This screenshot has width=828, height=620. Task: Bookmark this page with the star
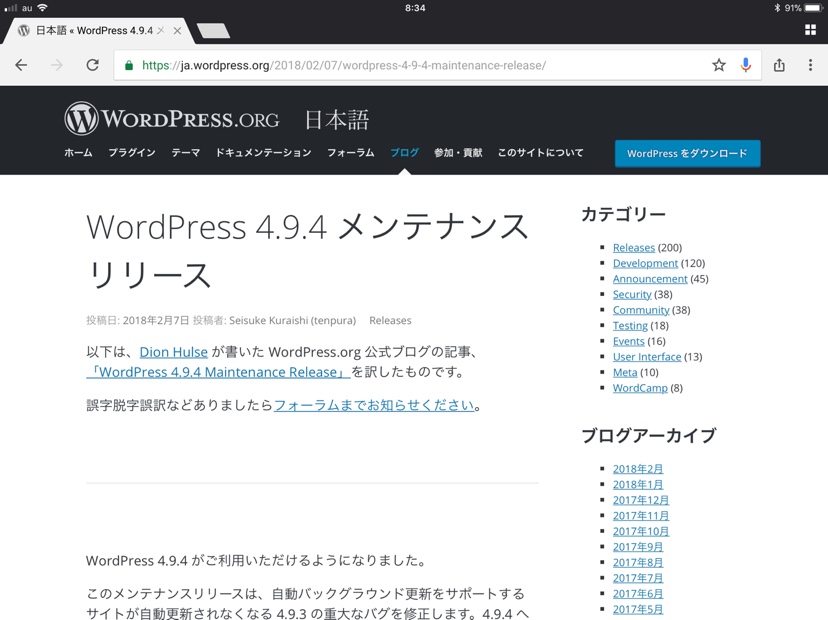tap(719, 65)
